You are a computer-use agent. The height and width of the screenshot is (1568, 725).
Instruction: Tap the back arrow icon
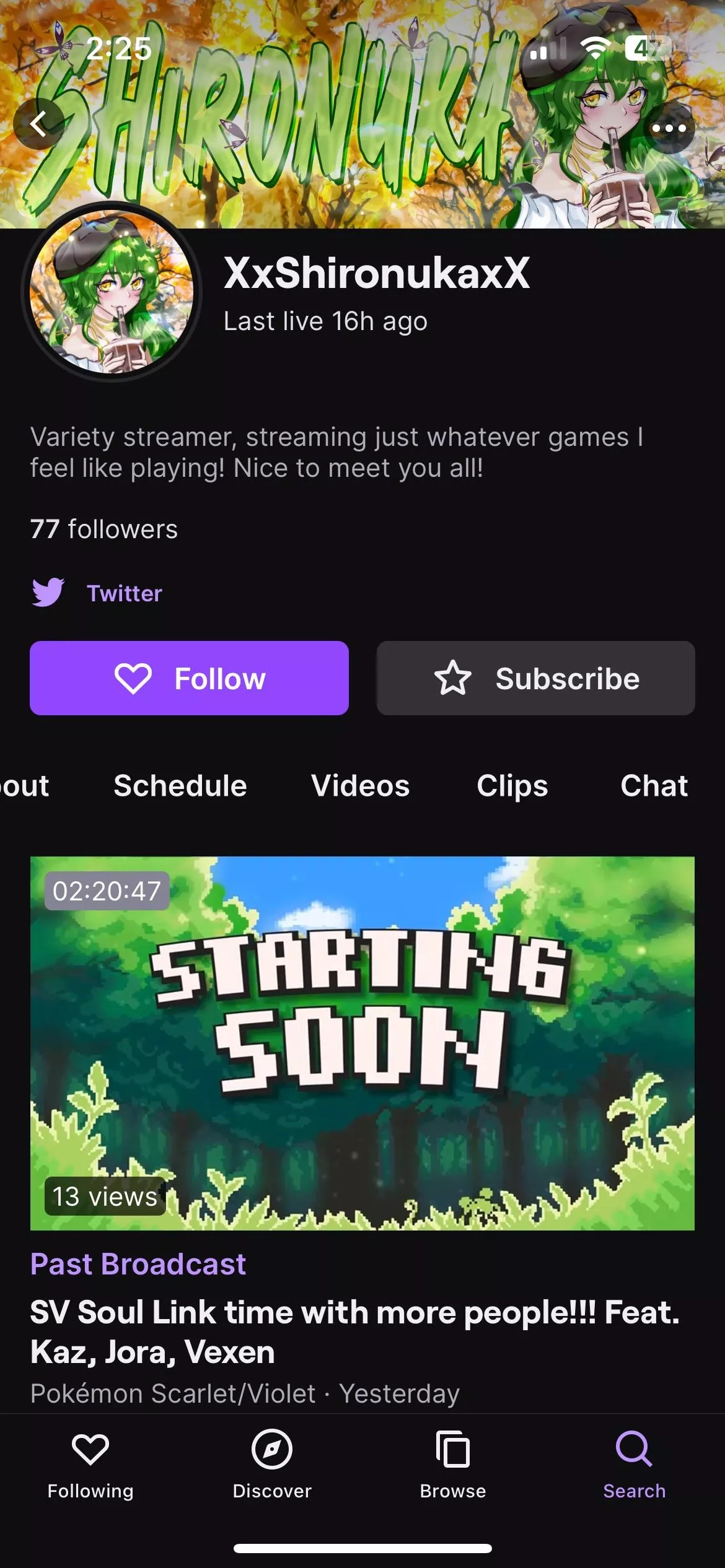[39, 124]
